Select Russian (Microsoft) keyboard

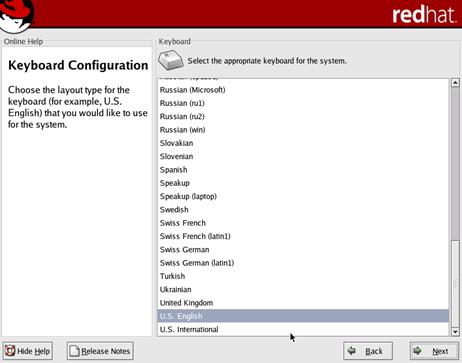303,90
